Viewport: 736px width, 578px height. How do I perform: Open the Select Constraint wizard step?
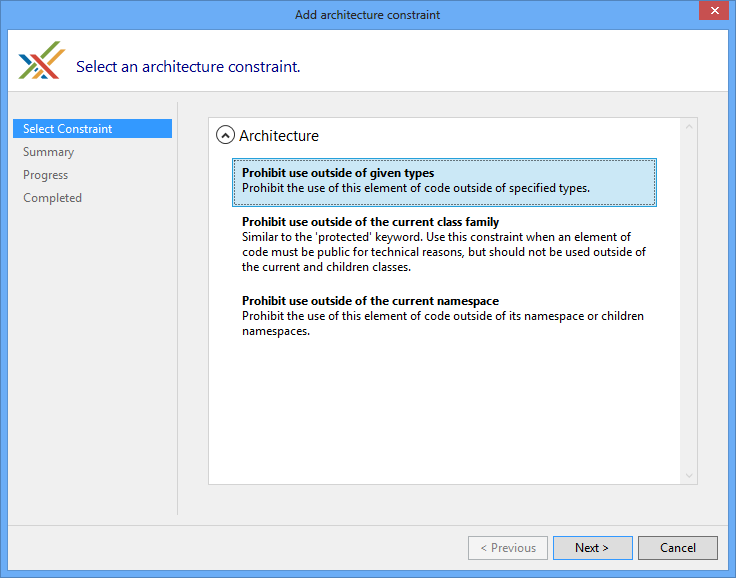point(68,129)
